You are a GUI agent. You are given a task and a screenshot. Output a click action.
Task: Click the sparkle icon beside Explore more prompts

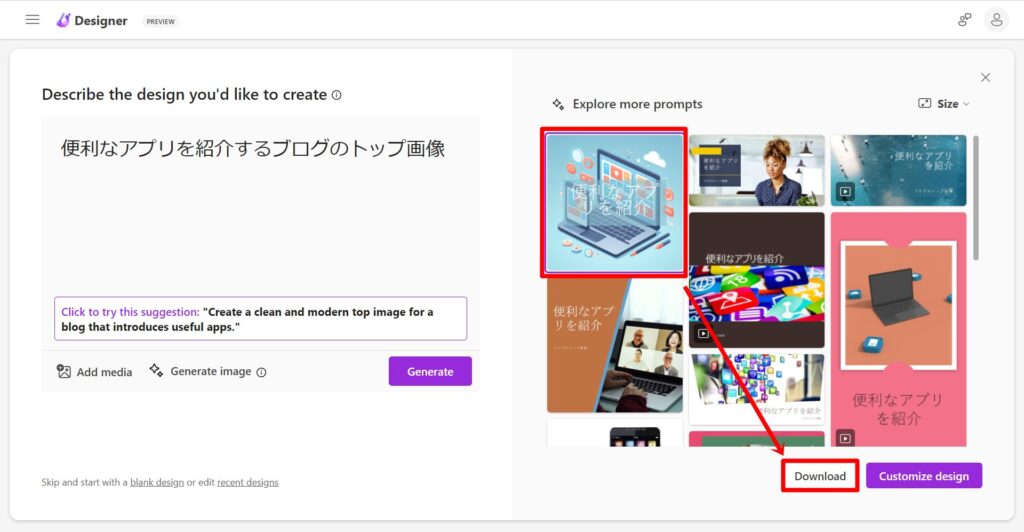click(x=558, y=104)
